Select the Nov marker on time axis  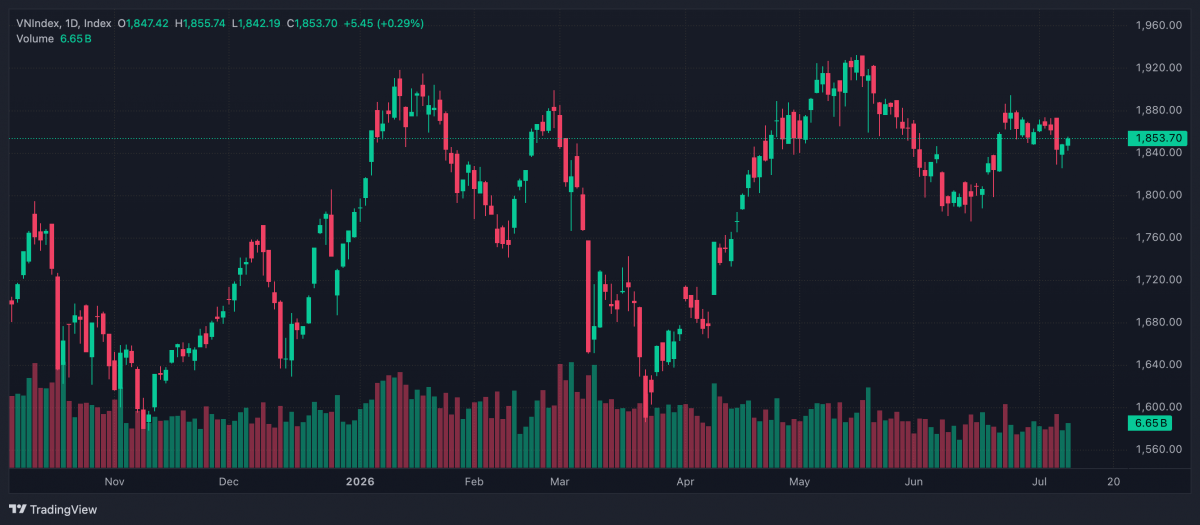(x=114, y=482)
